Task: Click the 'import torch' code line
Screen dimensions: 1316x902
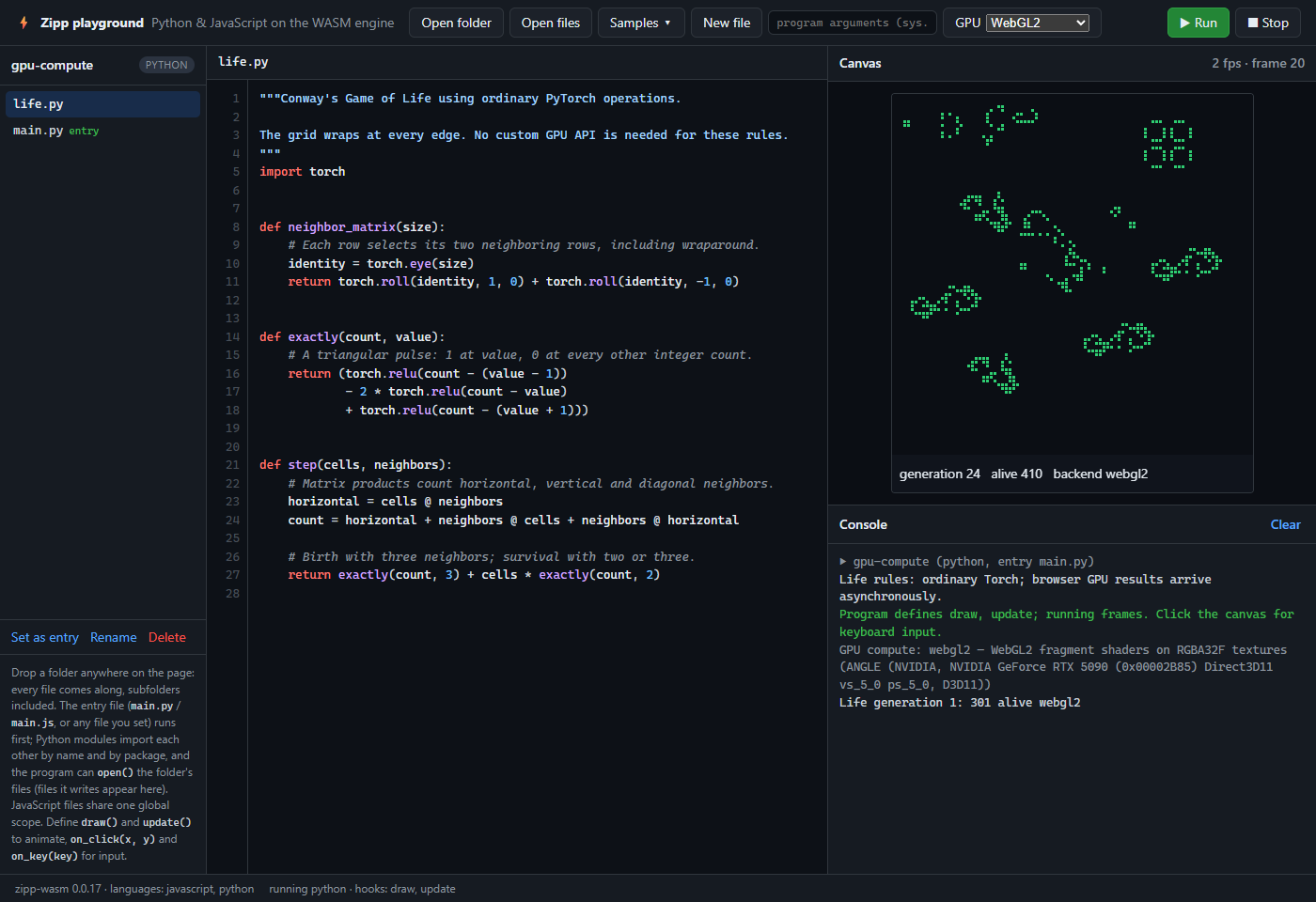Action: tap(303, 172)
